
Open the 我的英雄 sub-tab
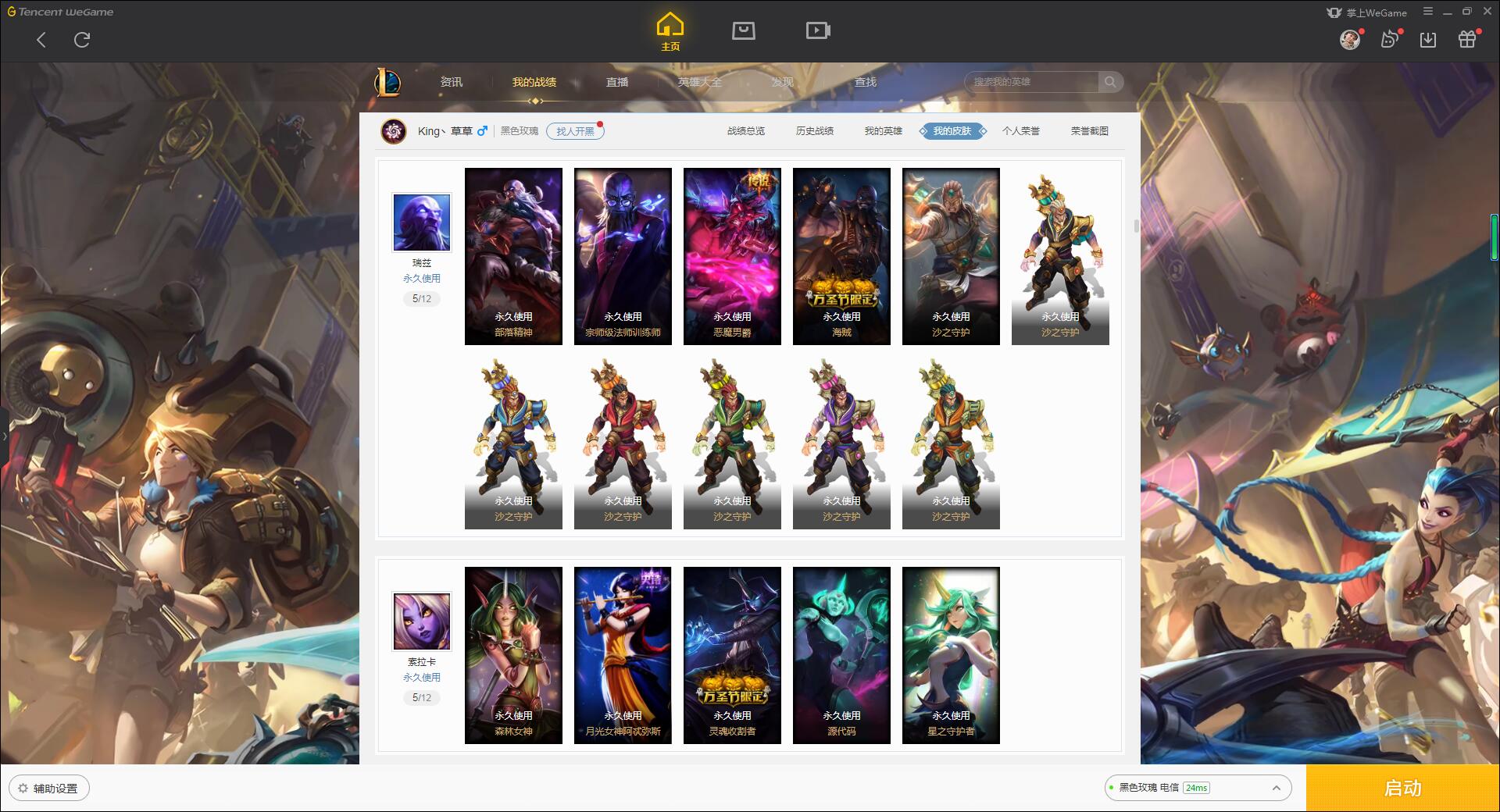tap(884, 131)
